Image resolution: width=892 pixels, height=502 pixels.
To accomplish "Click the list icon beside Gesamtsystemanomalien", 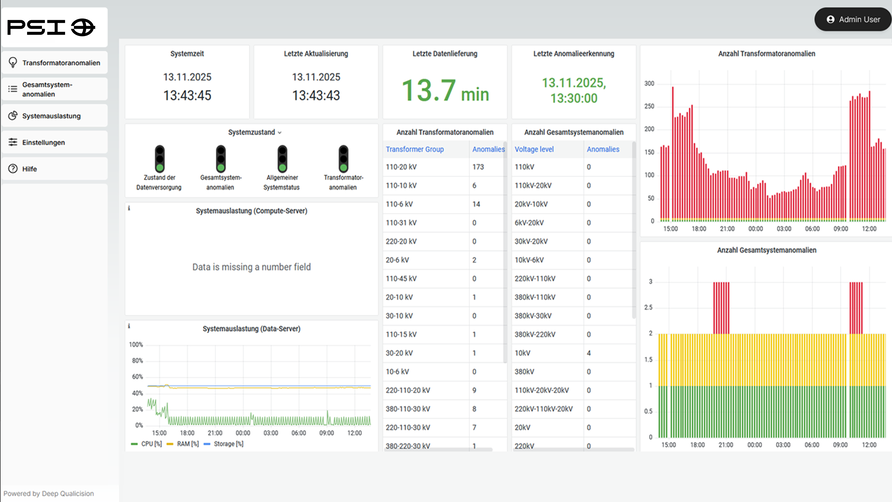I will click(x=13, y=89).
